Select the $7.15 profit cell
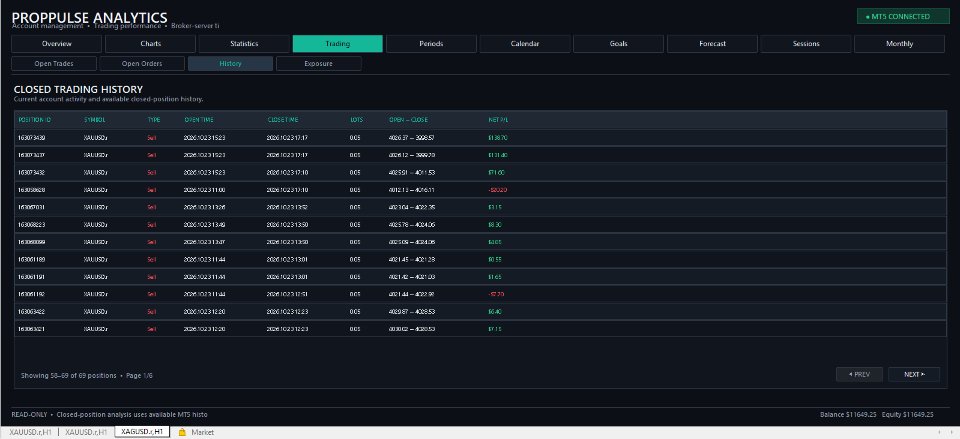 (x=495, y=329)
